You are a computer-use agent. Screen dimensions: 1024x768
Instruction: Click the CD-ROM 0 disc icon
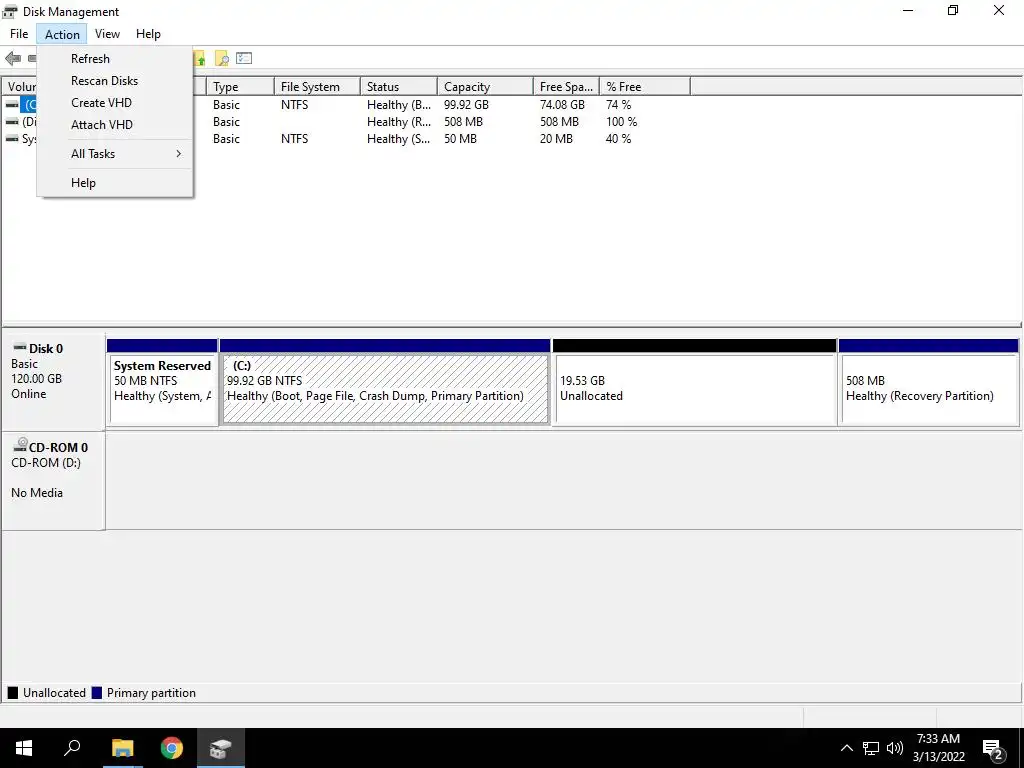(x=20, y=445)
